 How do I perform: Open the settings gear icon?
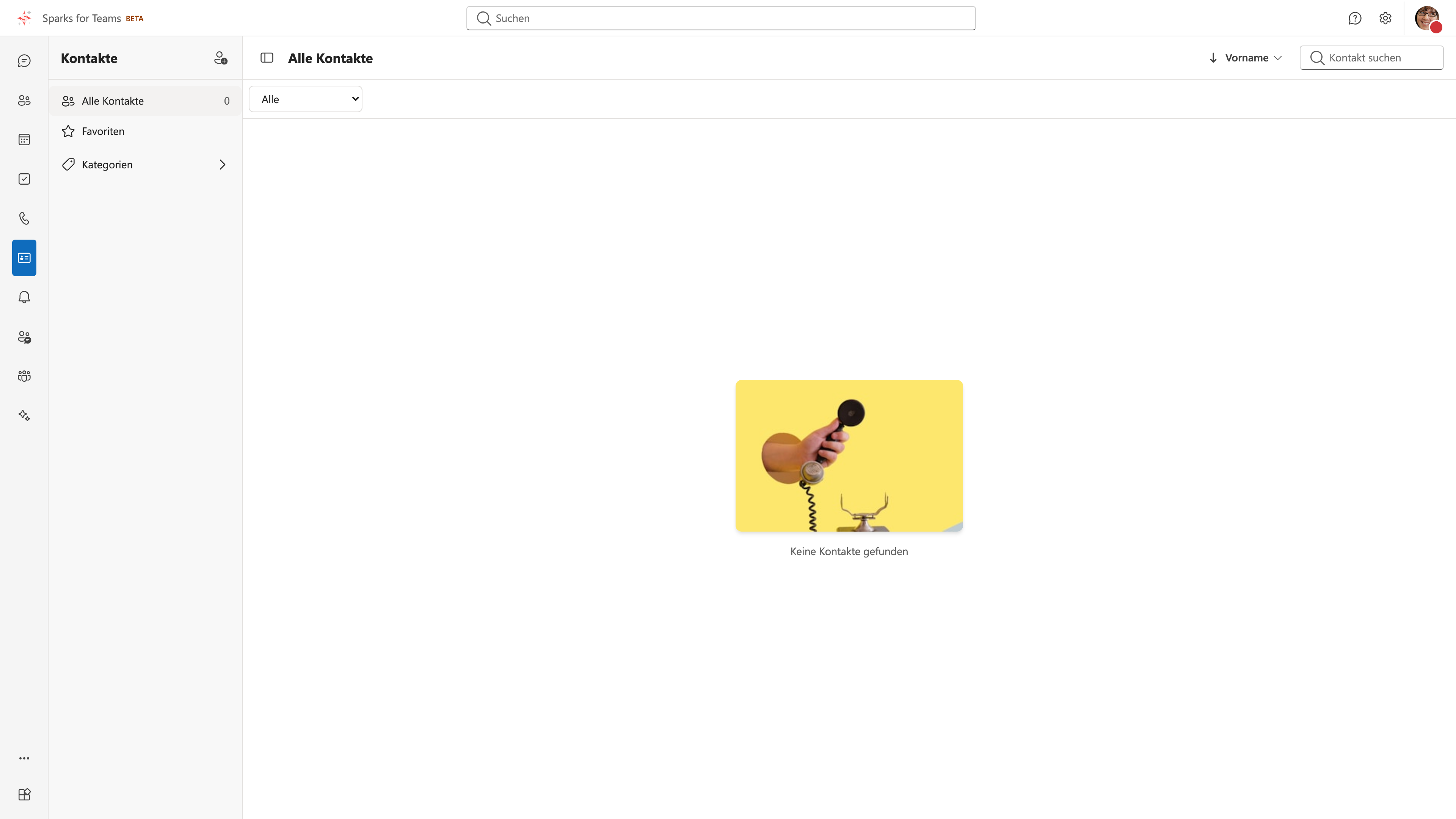tap(1385, 18)
